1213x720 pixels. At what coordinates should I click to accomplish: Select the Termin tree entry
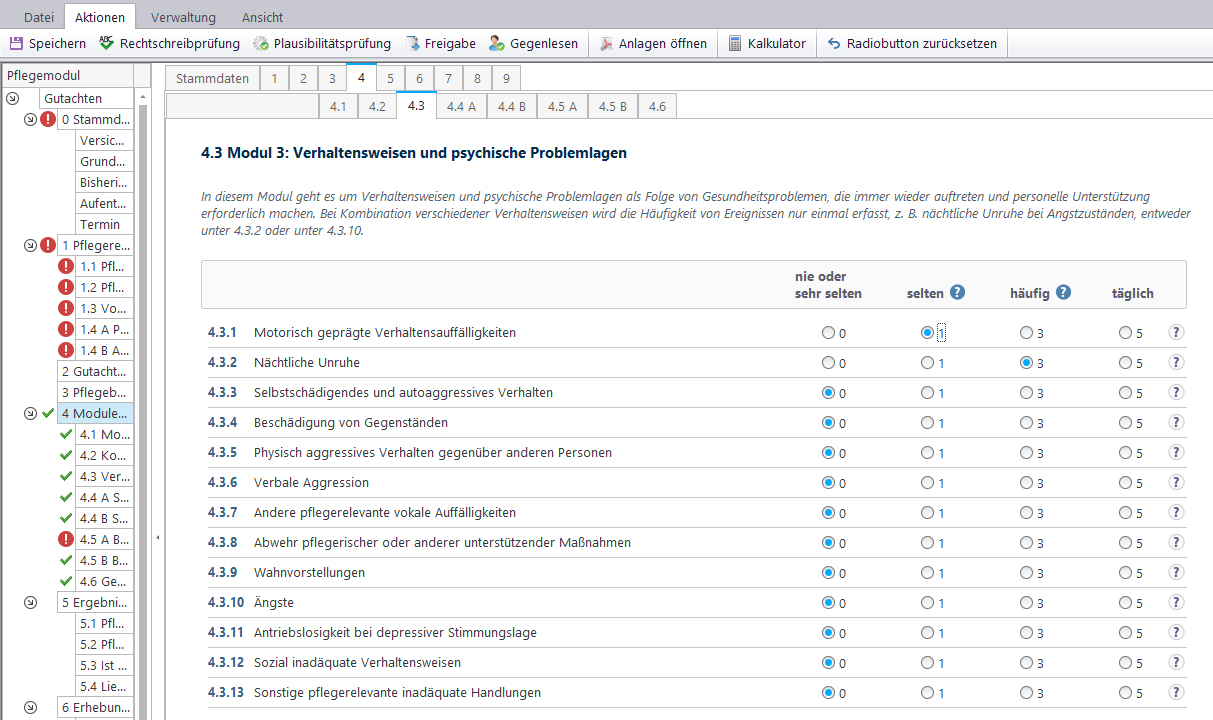point(104,225)
